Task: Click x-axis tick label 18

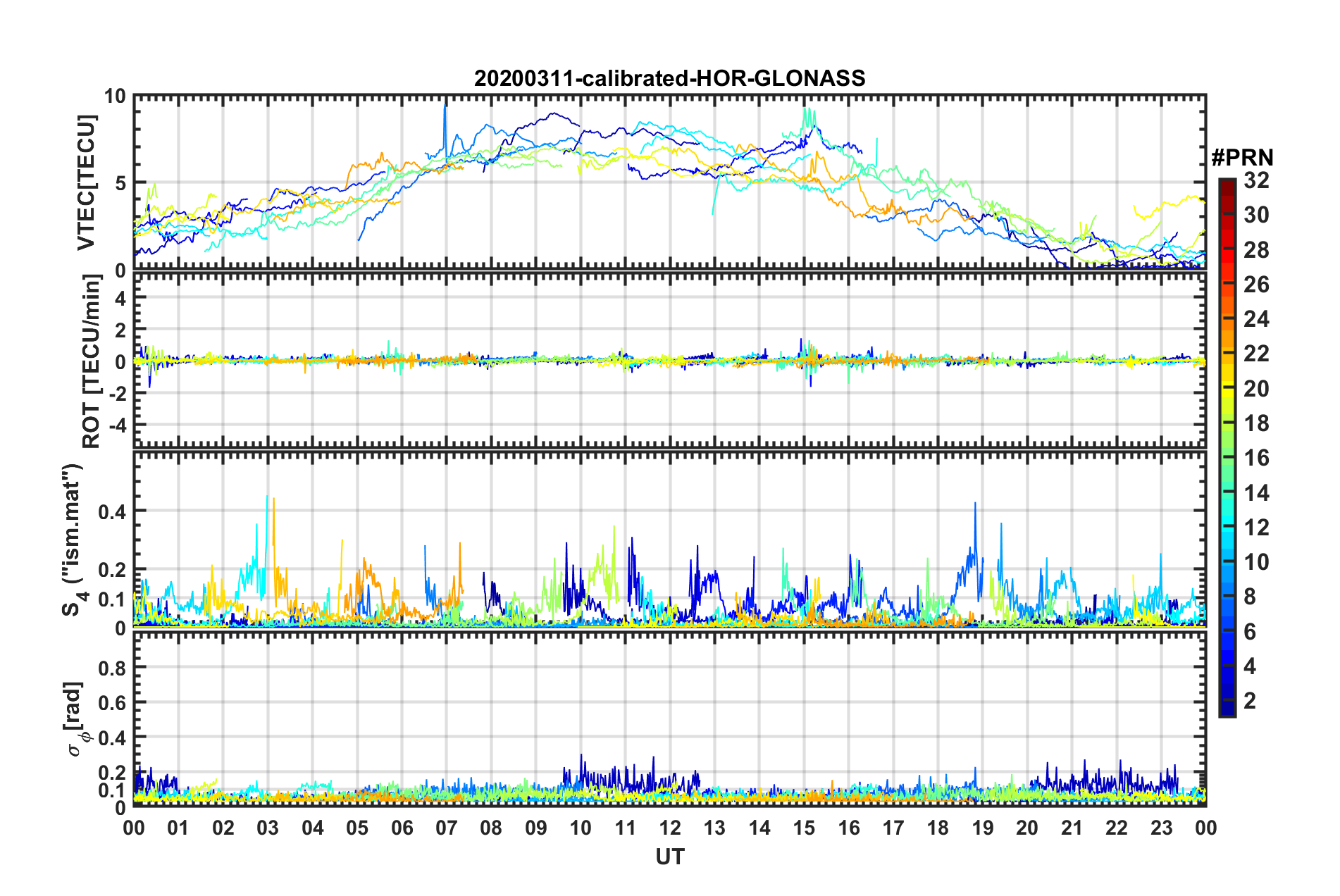Action: click(938, 828)
